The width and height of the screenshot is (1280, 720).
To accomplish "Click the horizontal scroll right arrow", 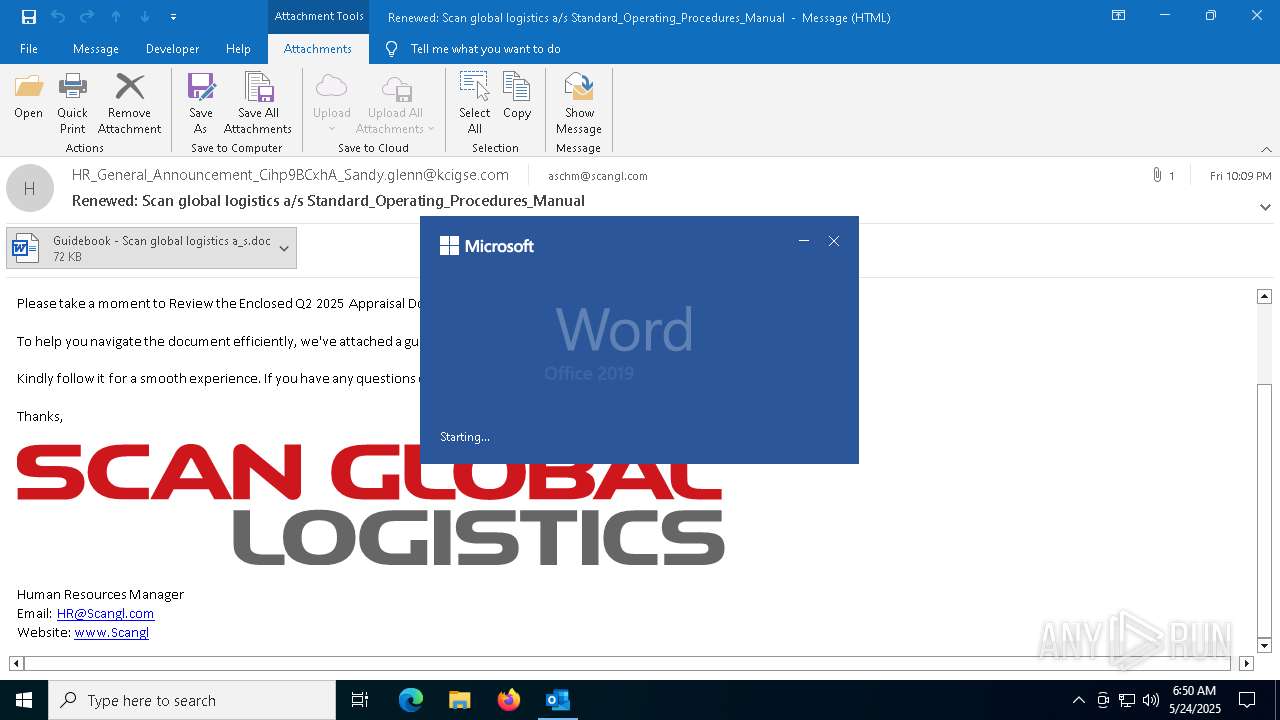I will (x=1246, y=663).
